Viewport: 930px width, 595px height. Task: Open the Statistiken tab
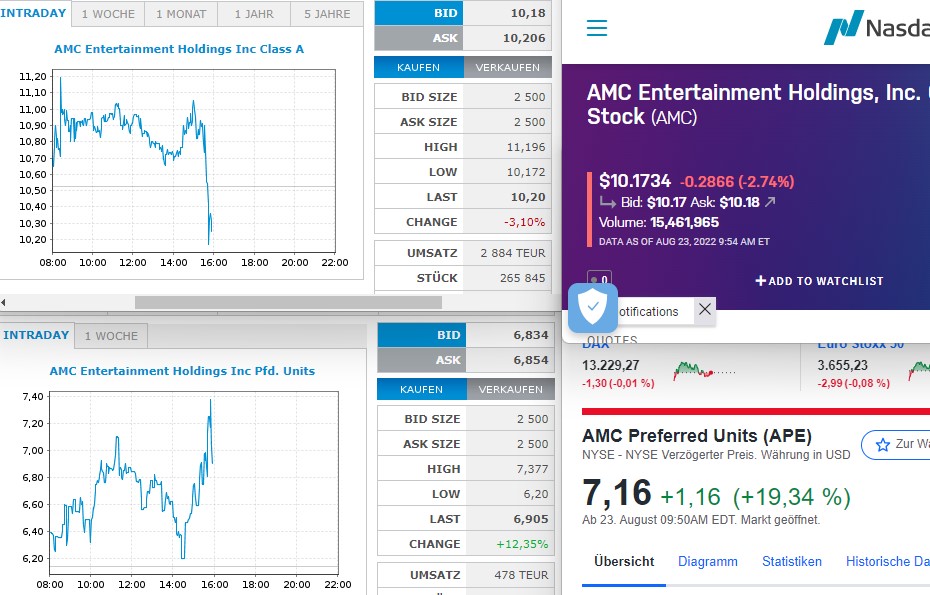(792, 561)
